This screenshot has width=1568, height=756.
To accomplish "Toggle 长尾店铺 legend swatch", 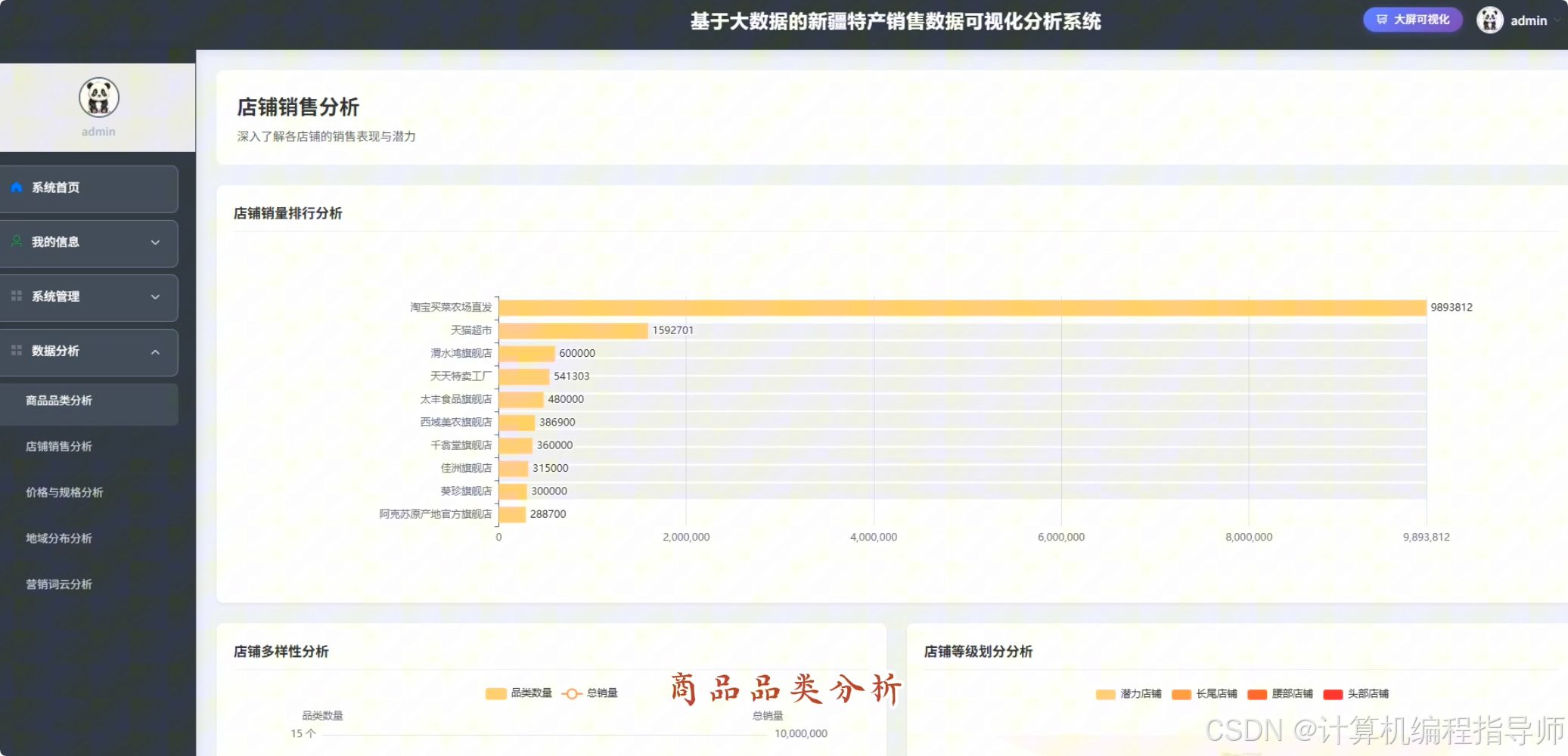I will pyautogui.click(x=1181, y=694).
